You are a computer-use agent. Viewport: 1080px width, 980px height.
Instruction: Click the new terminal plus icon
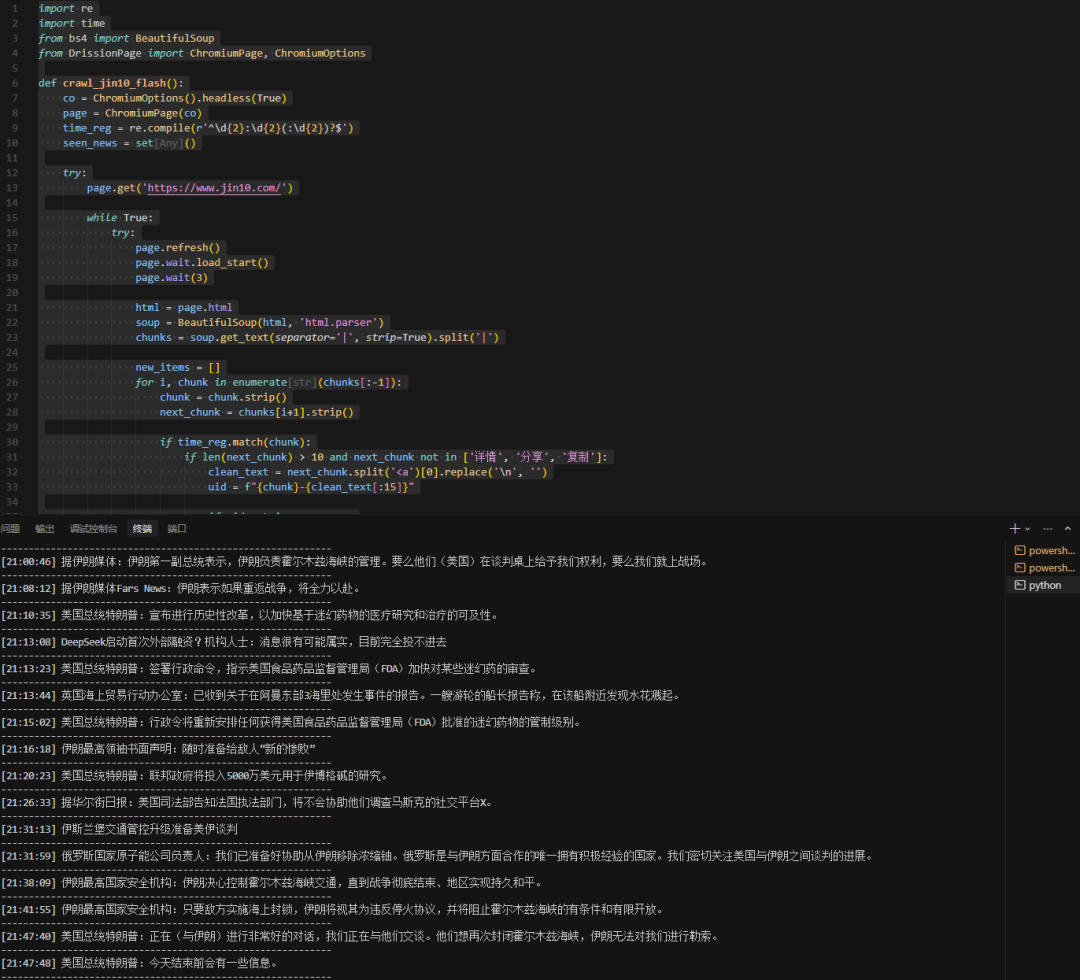point(1014,528)
